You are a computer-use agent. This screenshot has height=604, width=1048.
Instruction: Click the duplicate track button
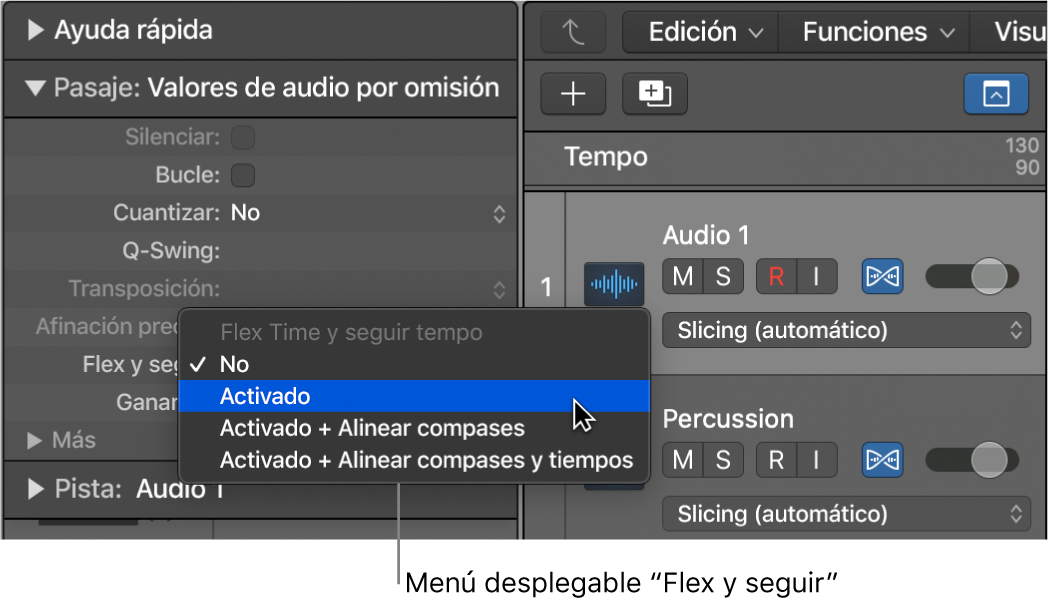coord(654,94)
